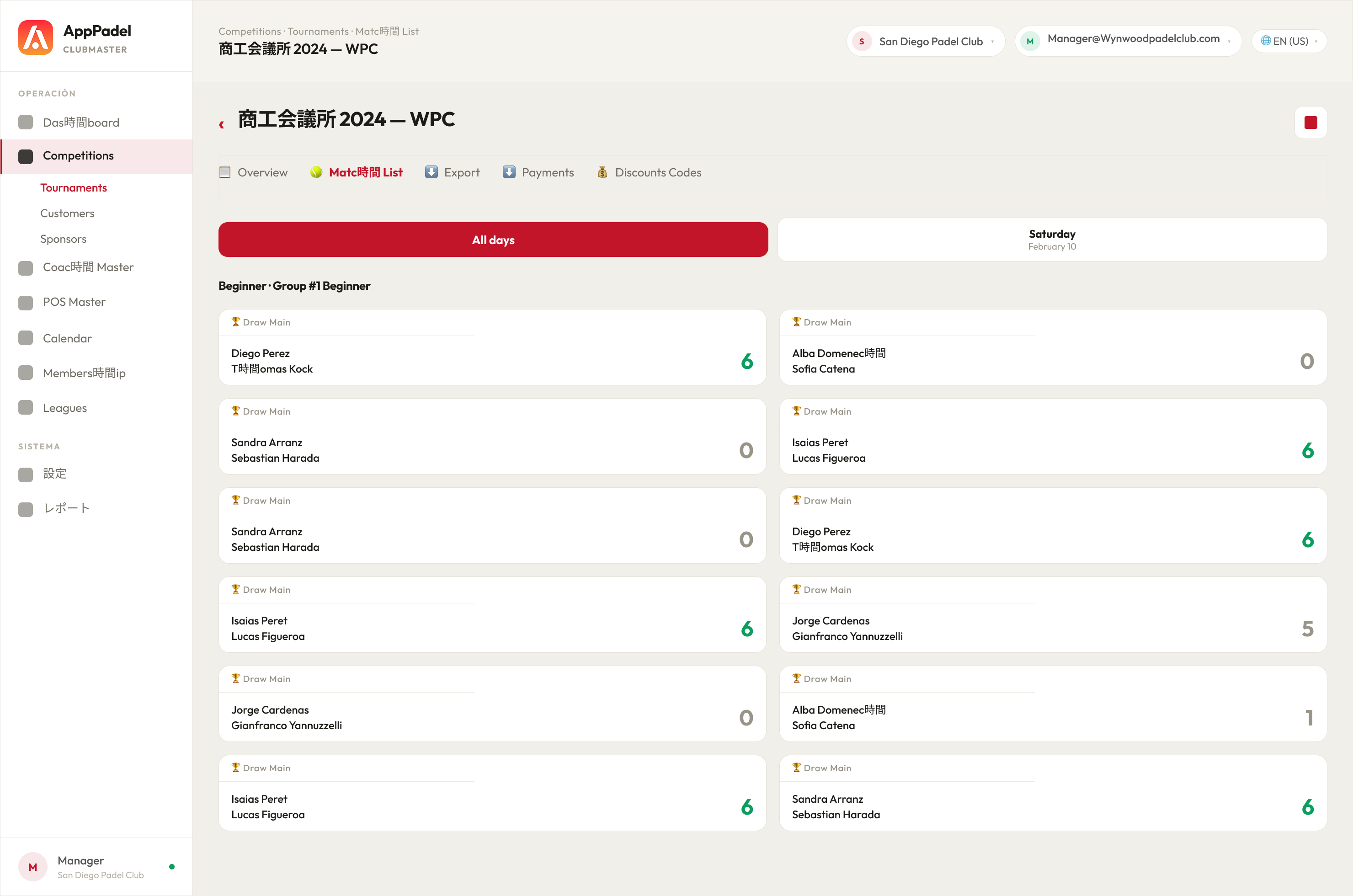The width and height of the screenshot is (1353, 896).
Task: Select the Match List tab
Action: click(357, 172)
